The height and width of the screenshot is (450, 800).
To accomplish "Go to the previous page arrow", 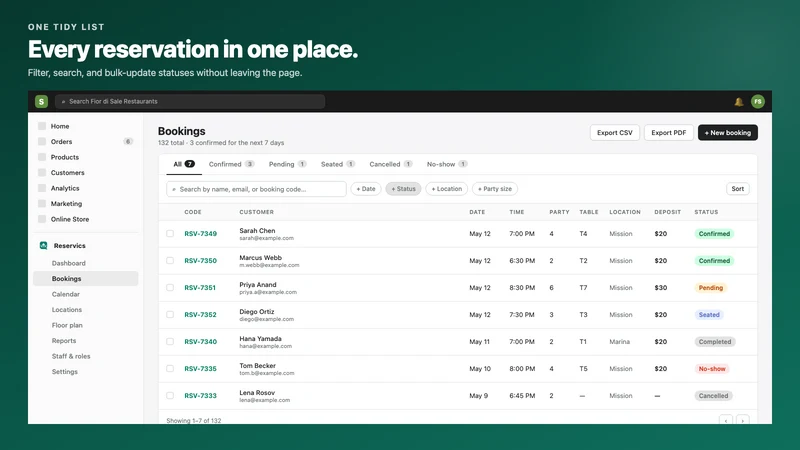I will (x=726, y=420).
